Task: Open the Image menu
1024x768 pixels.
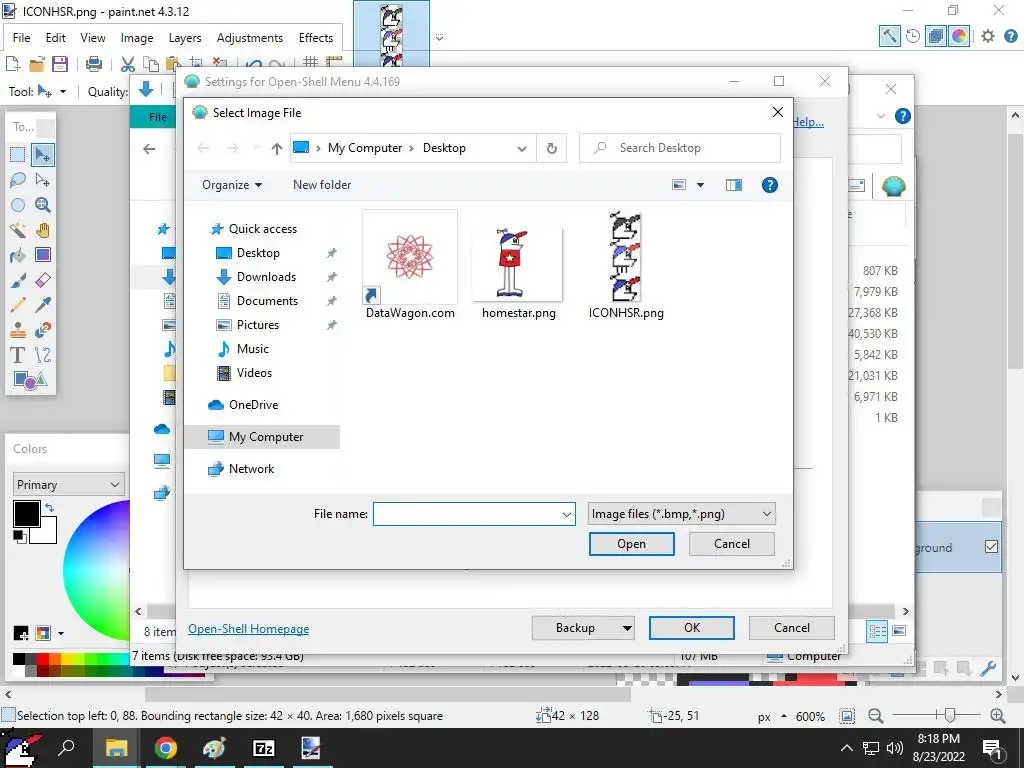Action: [x=136, y=38]
